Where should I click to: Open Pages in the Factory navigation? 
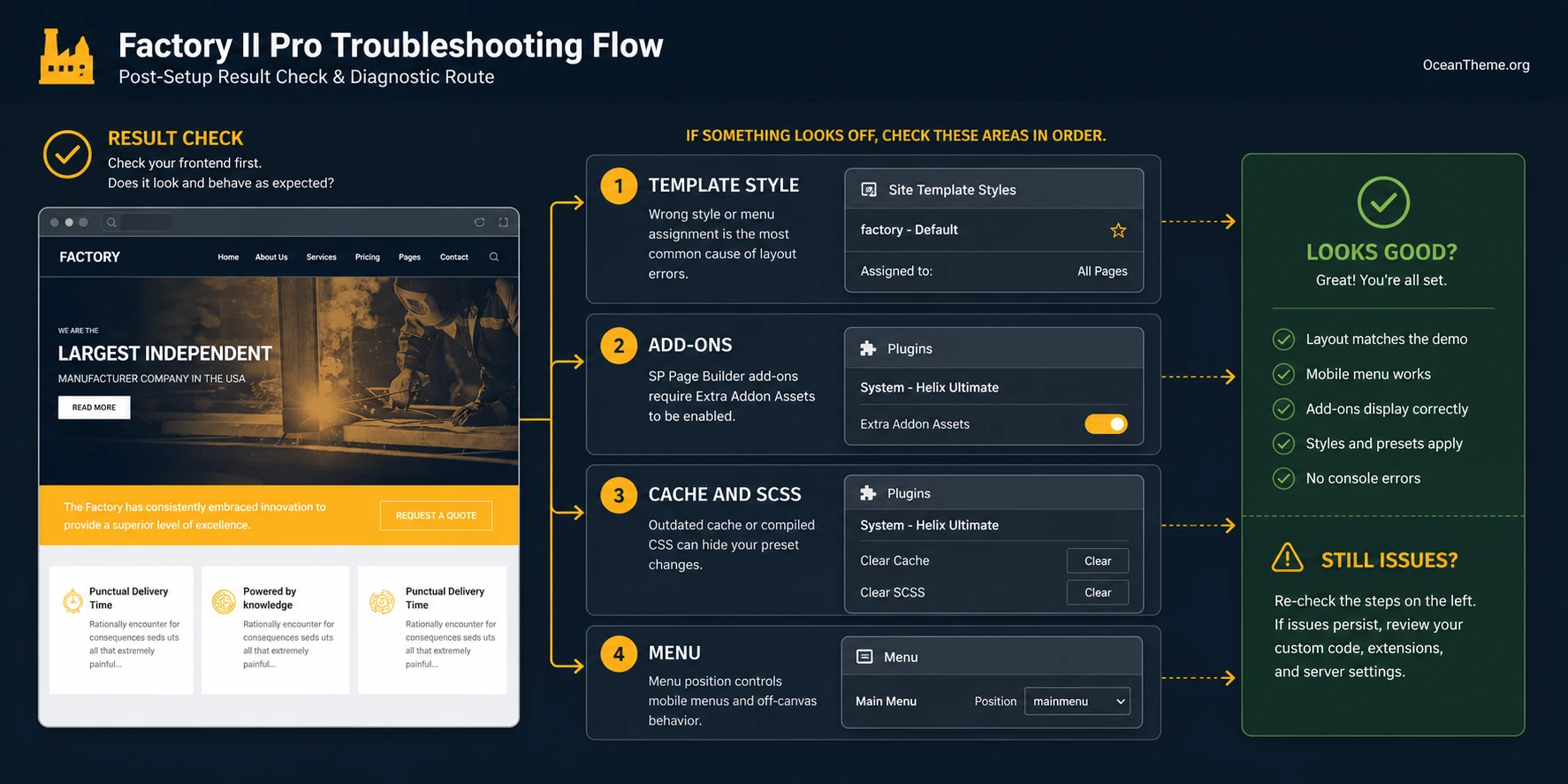[409, 257]
